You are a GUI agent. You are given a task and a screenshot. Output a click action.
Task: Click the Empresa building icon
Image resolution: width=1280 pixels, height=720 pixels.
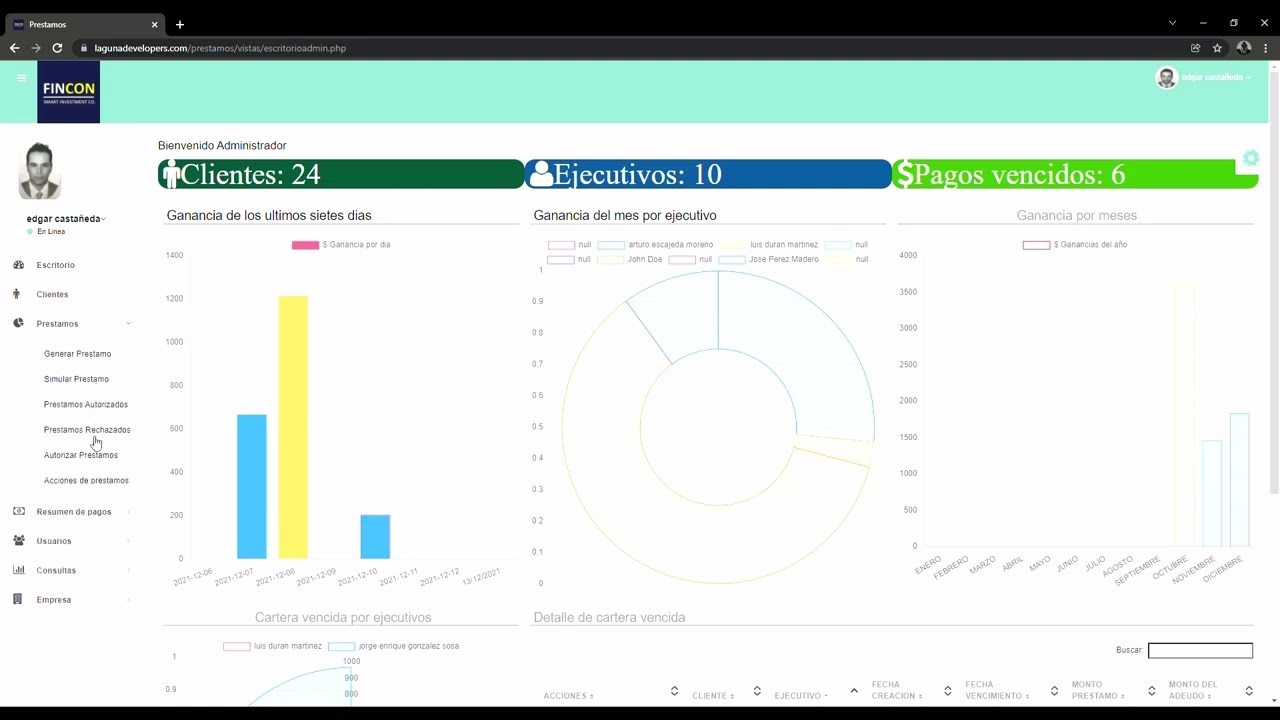click(17, 599)
